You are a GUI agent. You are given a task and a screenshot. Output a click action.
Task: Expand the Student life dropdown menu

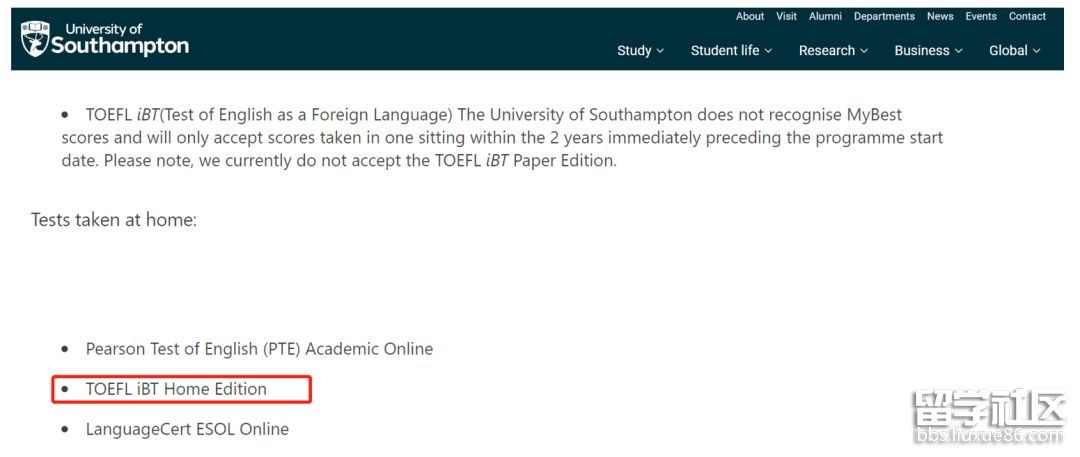[731, 50]
